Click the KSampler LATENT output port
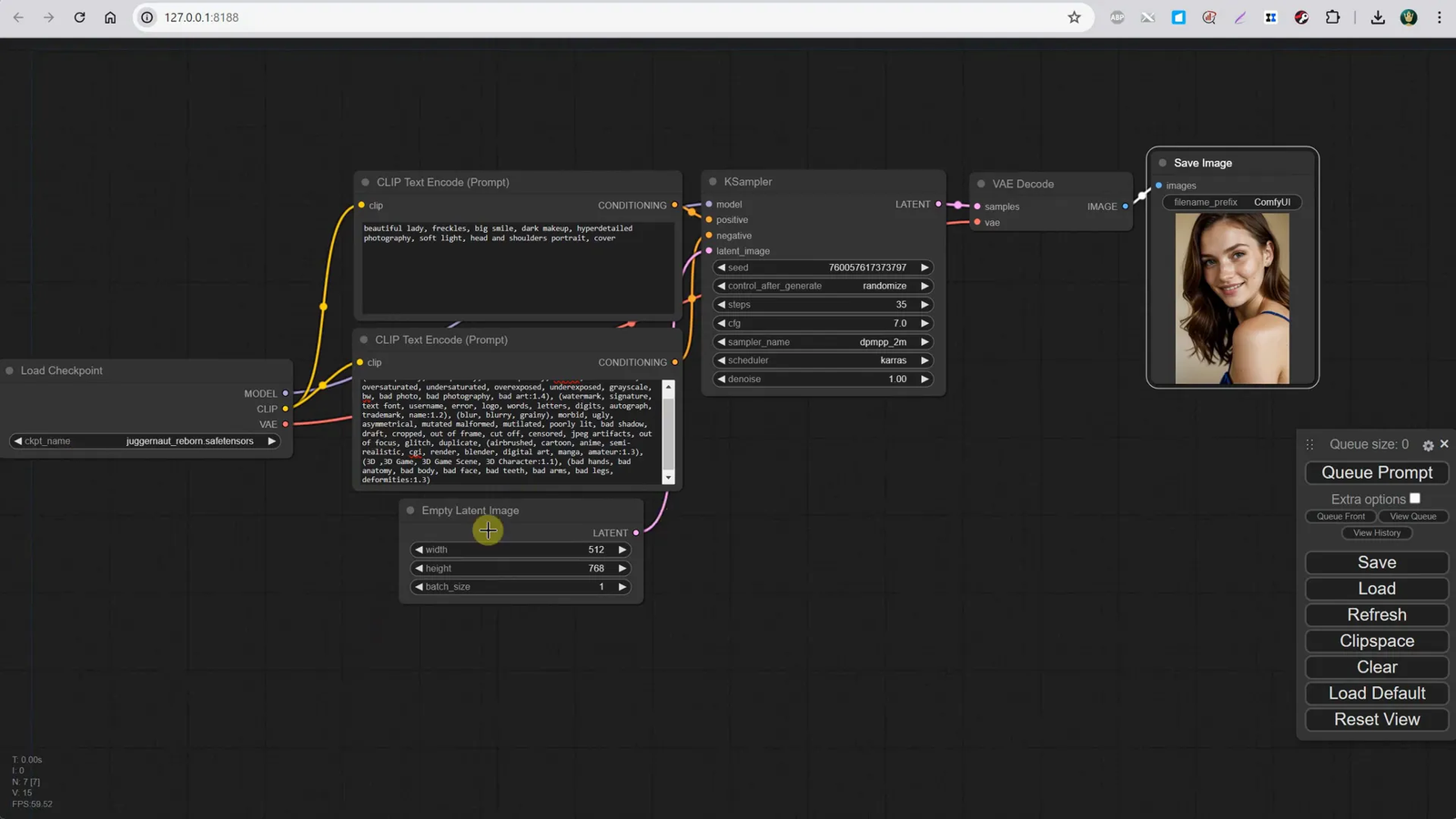The width and height of the screenshot is (1456, 819). [x=939, y=205]
